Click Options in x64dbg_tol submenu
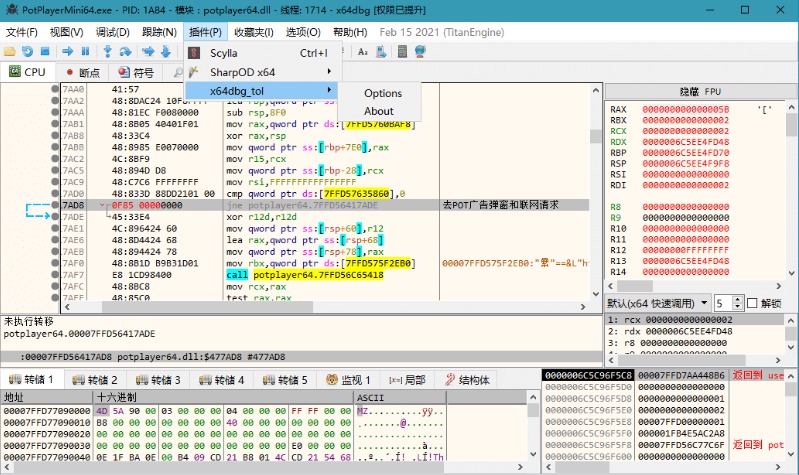 pos(383,93)
